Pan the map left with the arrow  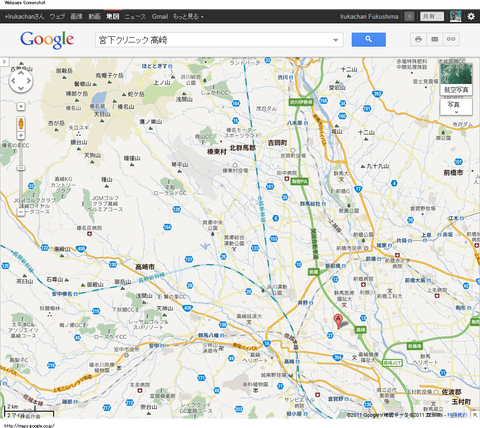coord(14,80)
